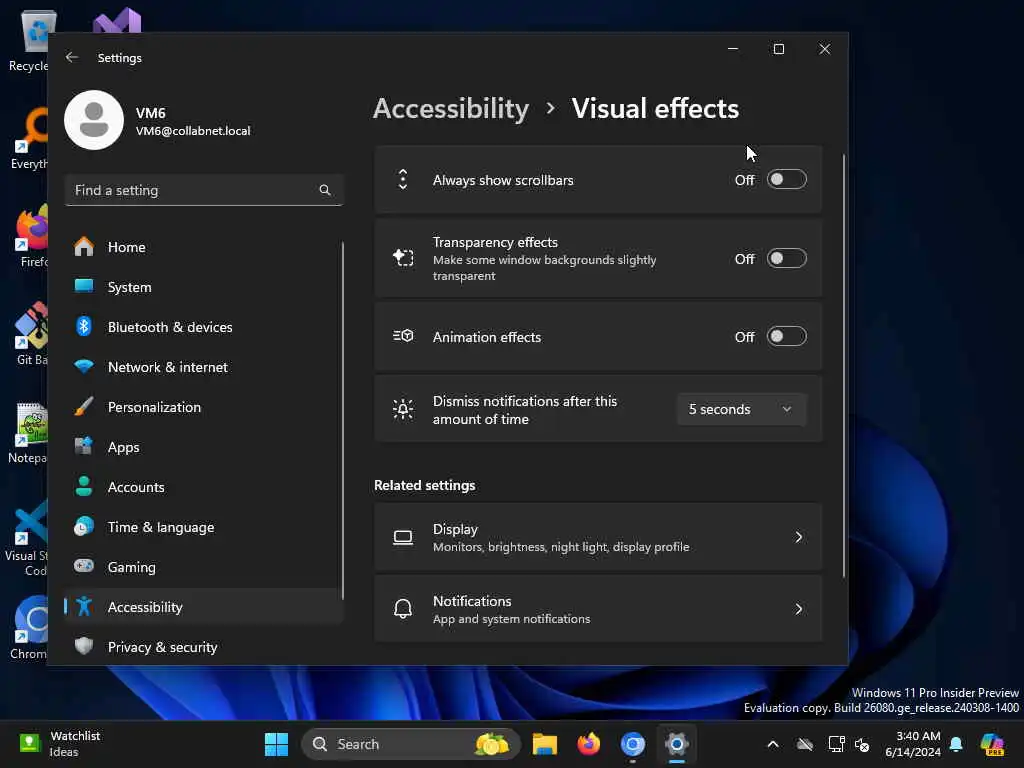Screen dimensions: 1024x768
Task: Click the Gaming controller icon
Action: pos(84,566)
